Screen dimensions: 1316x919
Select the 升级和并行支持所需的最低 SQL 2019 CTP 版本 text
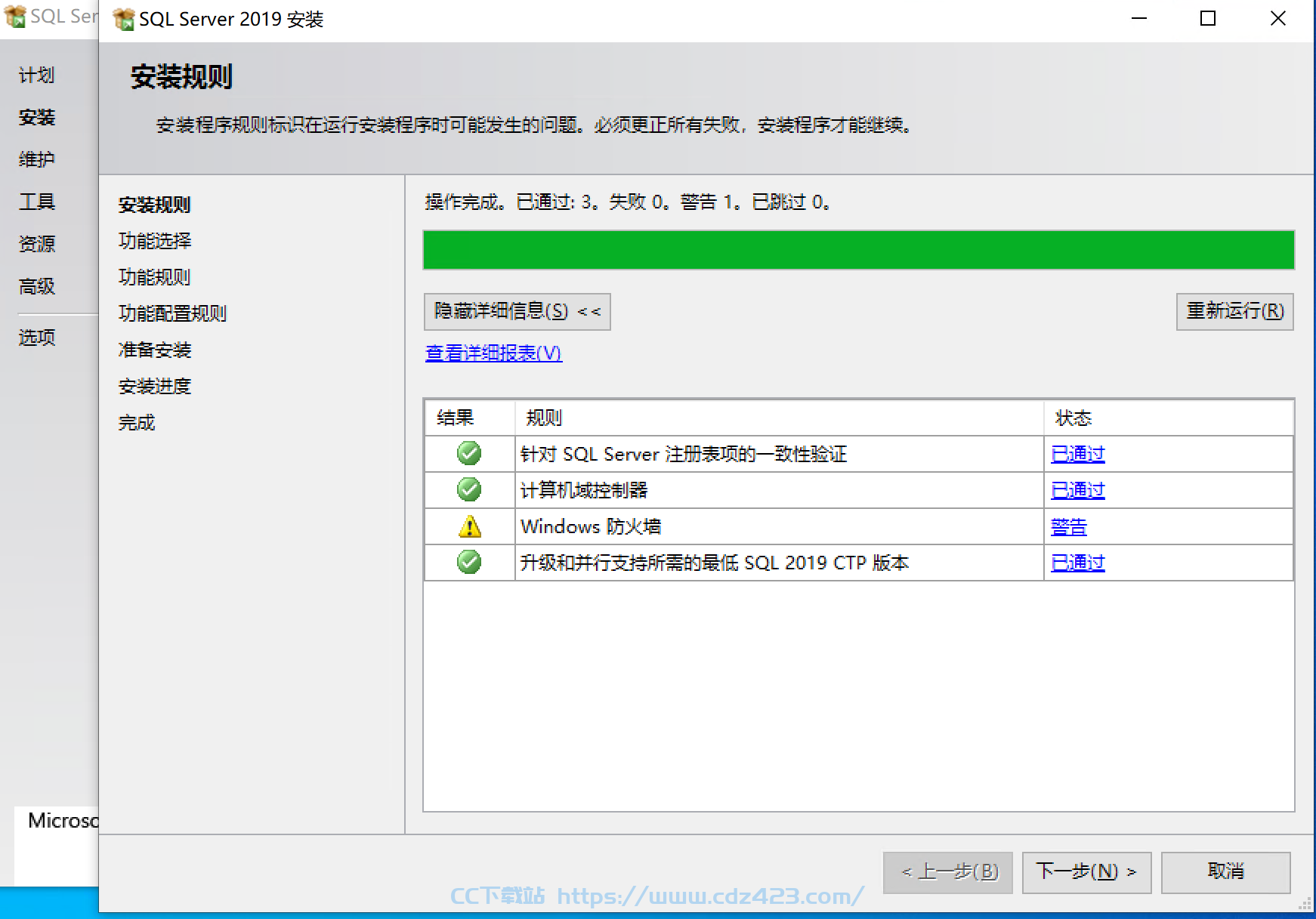(x=715, y=563)
